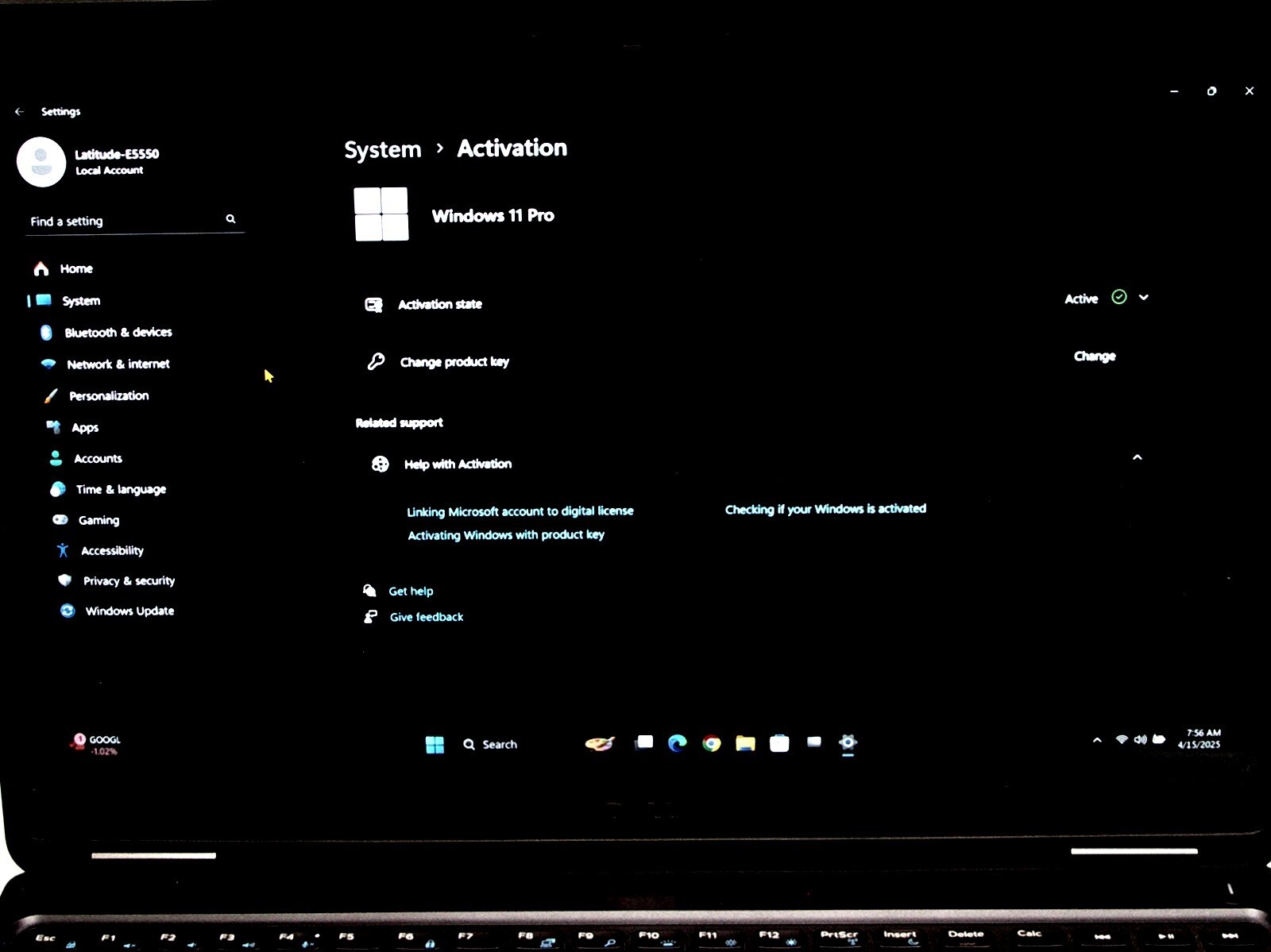Image resolution: width=1271 pixels, height=952 pixels.
Task: Open Activating Windows with product key link
Action: pyautogui.click(x=506, y=534)
